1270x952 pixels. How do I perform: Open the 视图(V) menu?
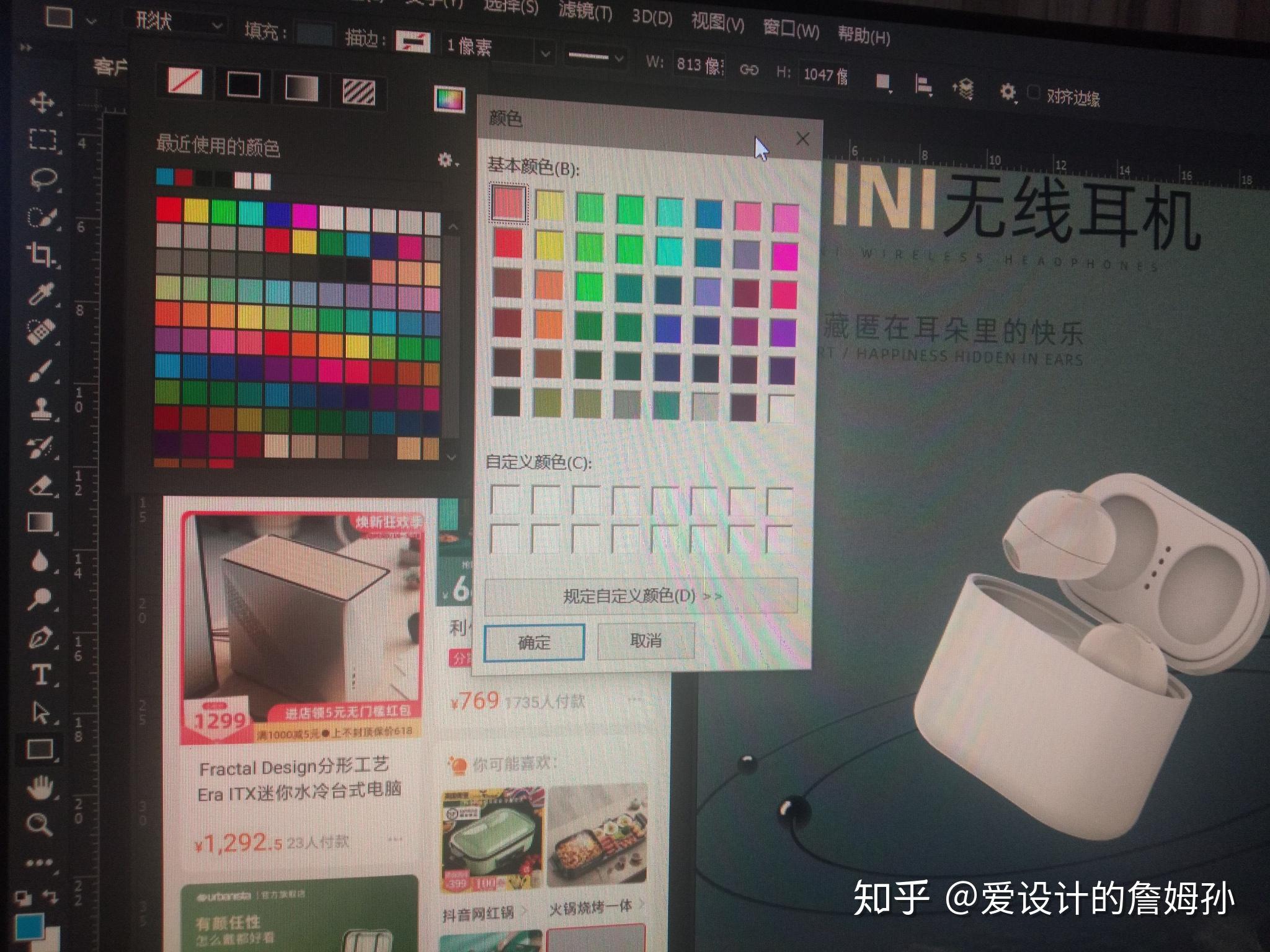pos(717,24)
